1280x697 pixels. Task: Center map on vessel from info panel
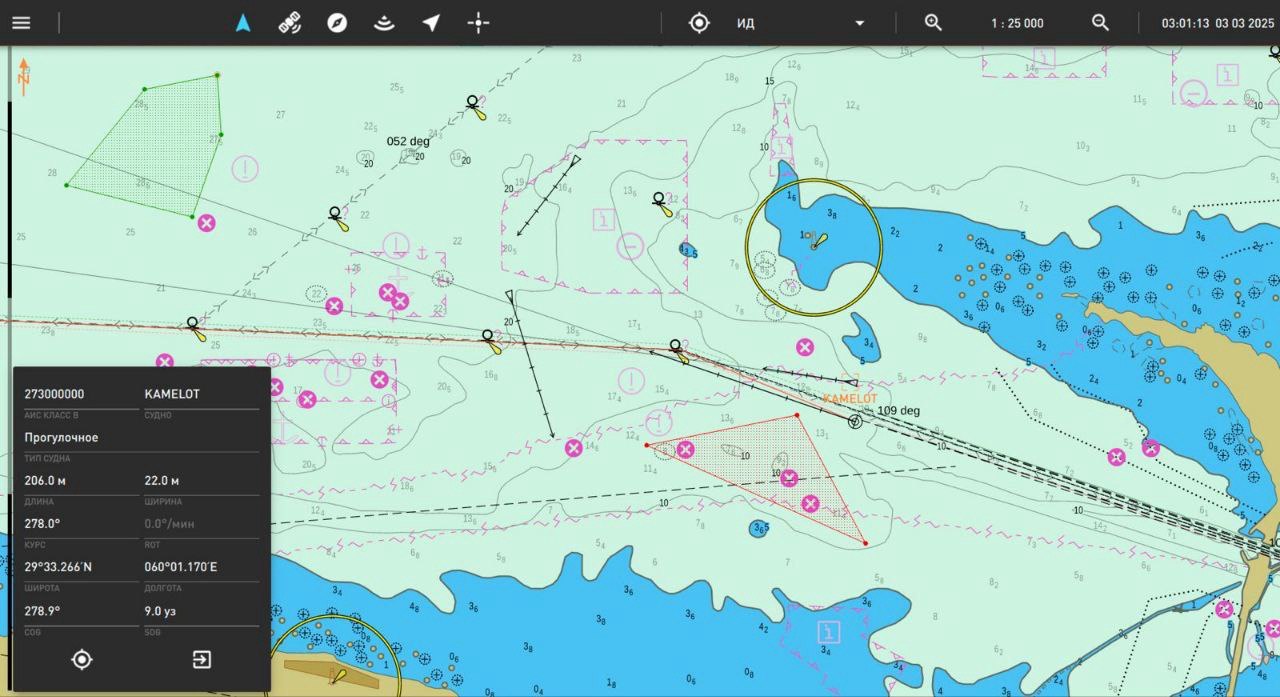click(82, 660)
